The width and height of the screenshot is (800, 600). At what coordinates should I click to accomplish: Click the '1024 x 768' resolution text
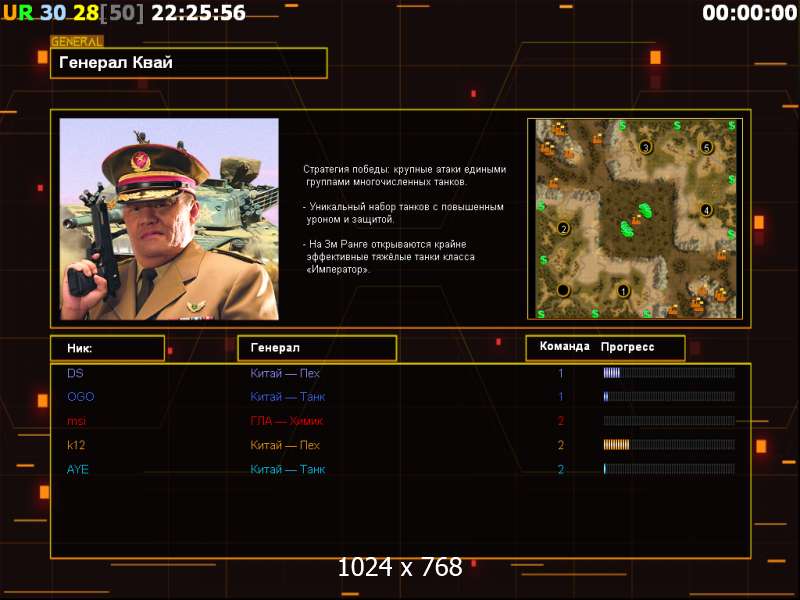400,567
